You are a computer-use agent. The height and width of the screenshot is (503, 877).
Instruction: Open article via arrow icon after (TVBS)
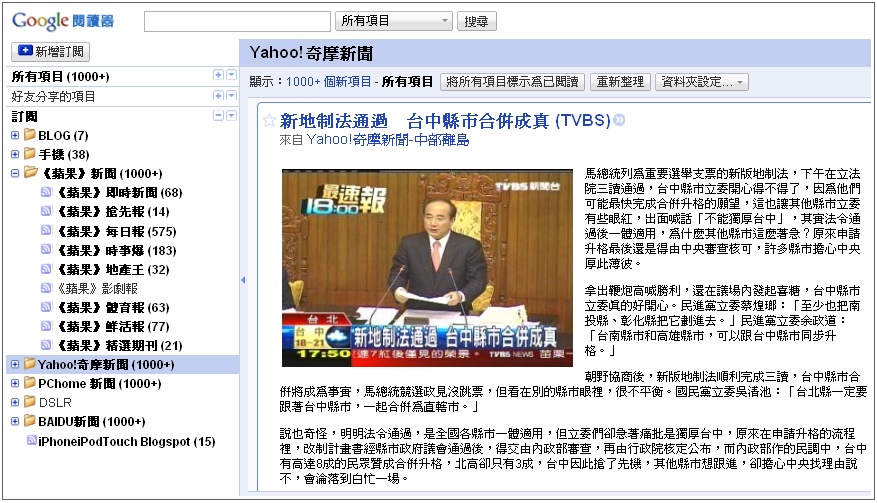[619, 120]
